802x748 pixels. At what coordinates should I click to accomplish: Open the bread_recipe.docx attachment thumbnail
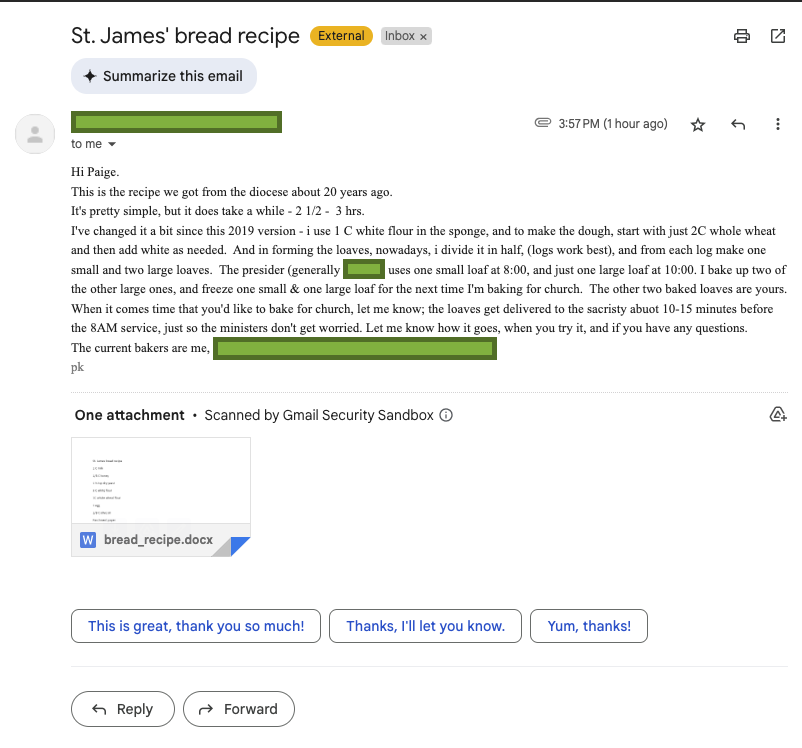(x=161, y=496)
